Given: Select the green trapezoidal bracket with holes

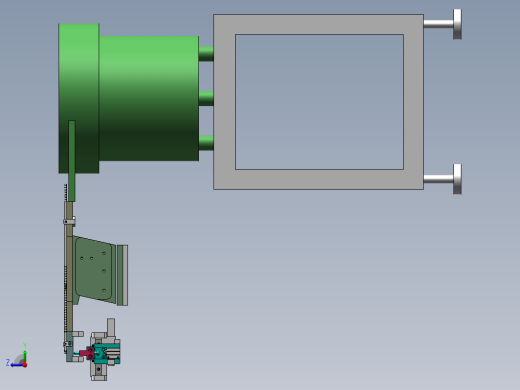Looking at the screenshot, I should tap(94, 270).
